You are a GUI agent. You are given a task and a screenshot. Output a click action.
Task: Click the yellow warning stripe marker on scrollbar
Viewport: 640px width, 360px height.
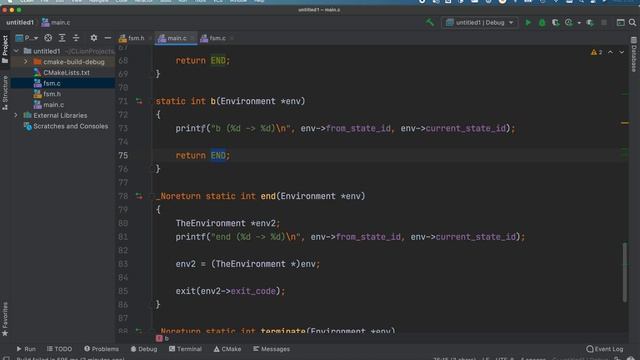tap(625, 123)
